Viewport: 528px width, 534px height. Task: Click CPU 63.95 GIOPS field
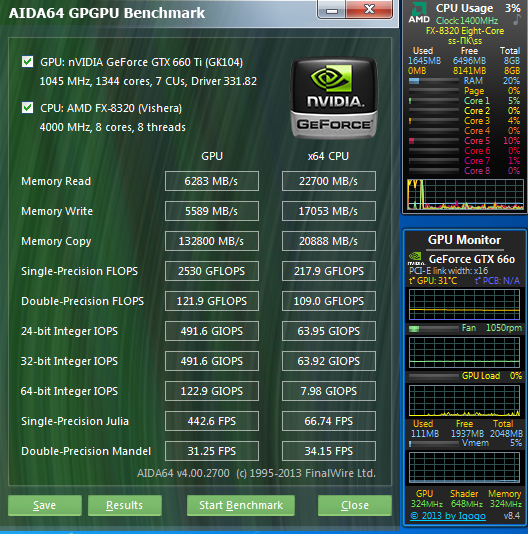[329, 331]
